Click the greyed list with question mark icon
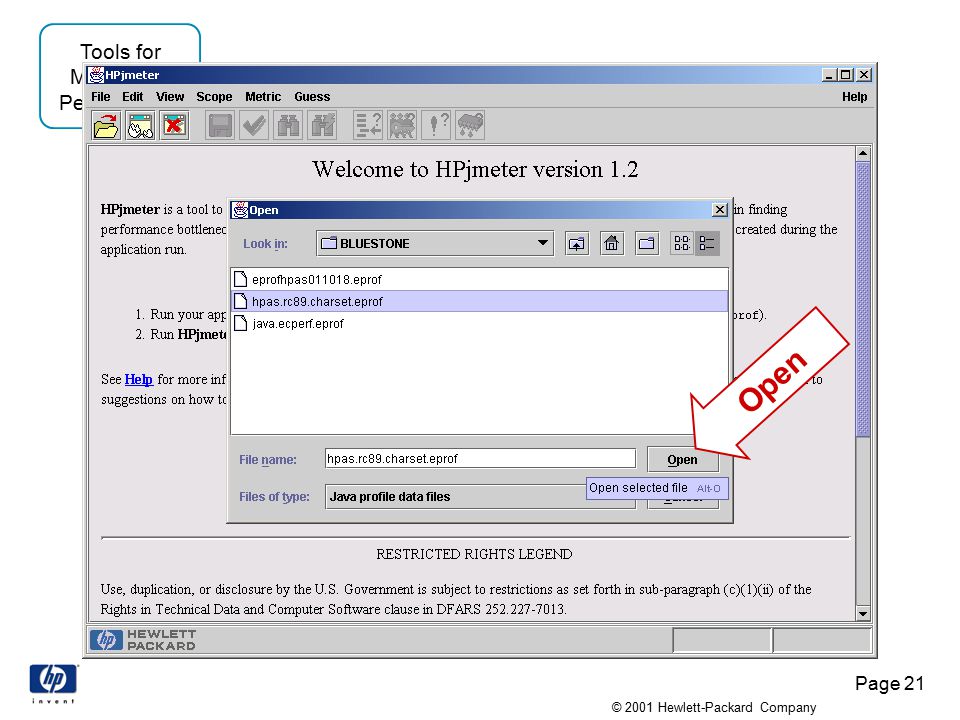 tap(368, 126)
